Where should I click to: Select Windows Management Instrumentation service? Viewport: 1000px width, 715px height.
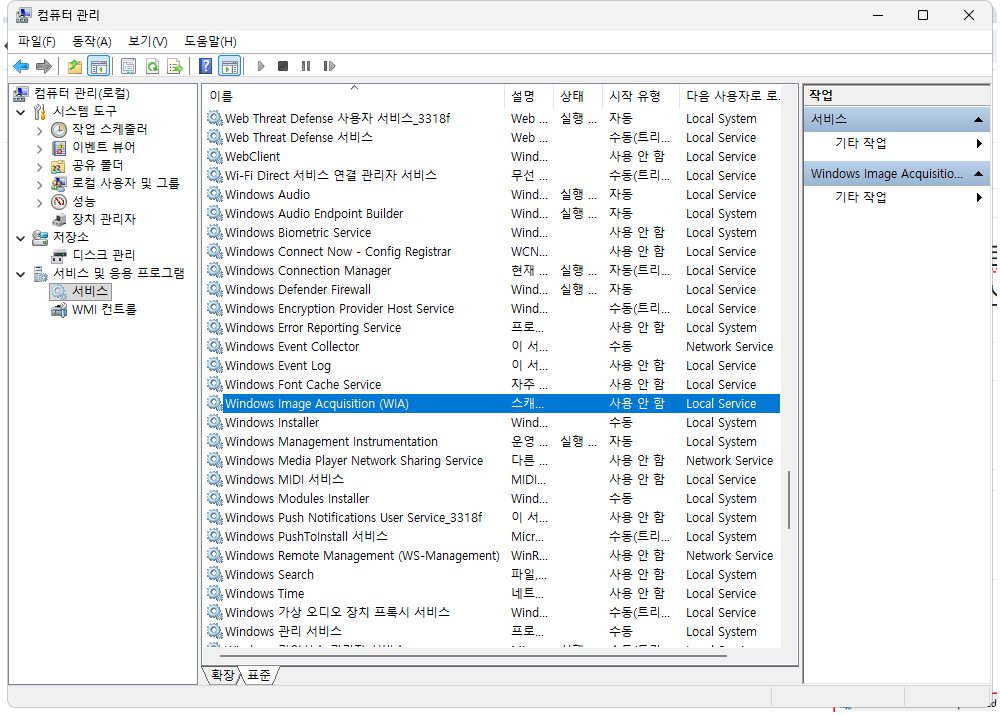(x=492, y=442)
